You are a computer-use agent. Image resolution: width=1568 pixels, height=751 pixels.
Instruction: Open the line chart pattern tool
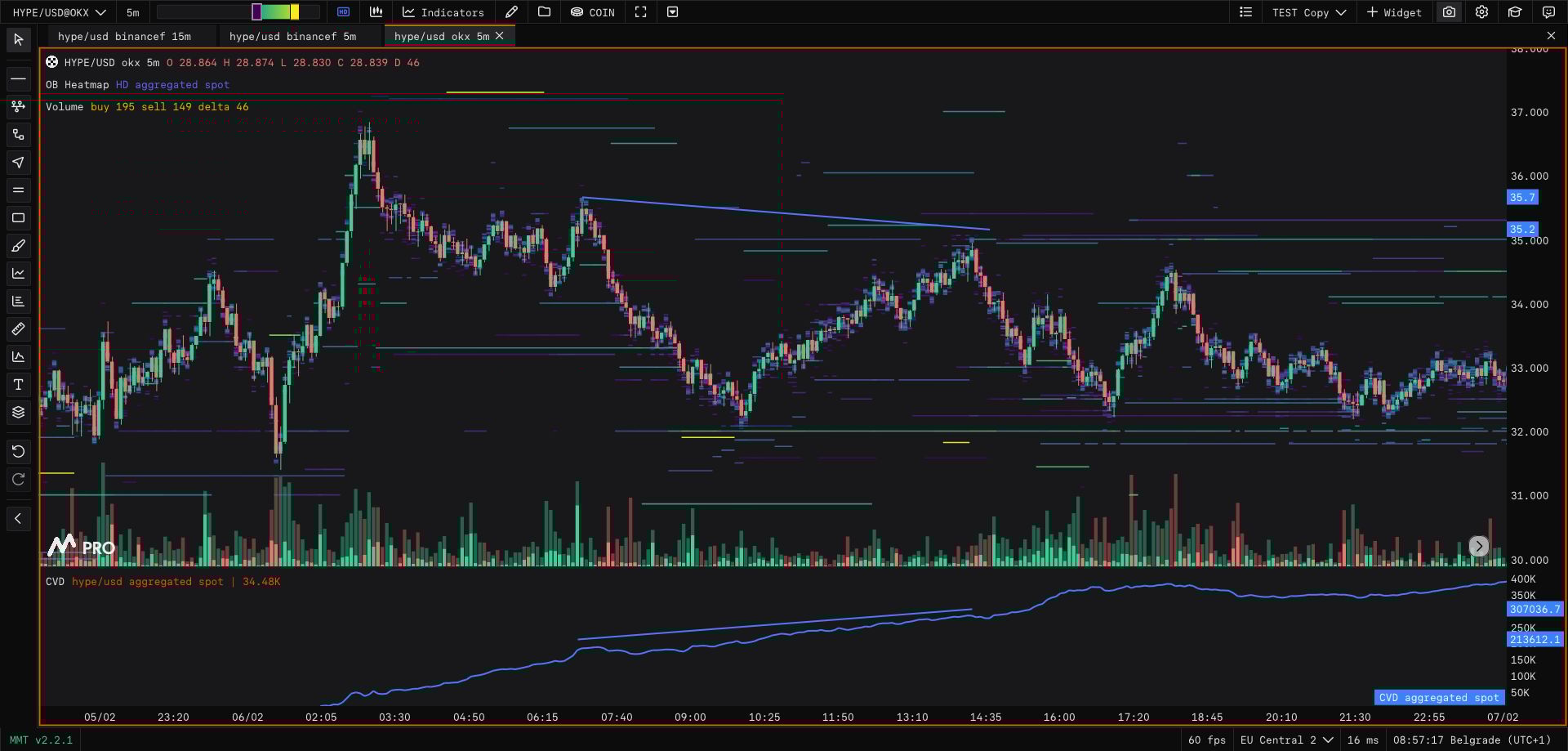coord(18,273)
